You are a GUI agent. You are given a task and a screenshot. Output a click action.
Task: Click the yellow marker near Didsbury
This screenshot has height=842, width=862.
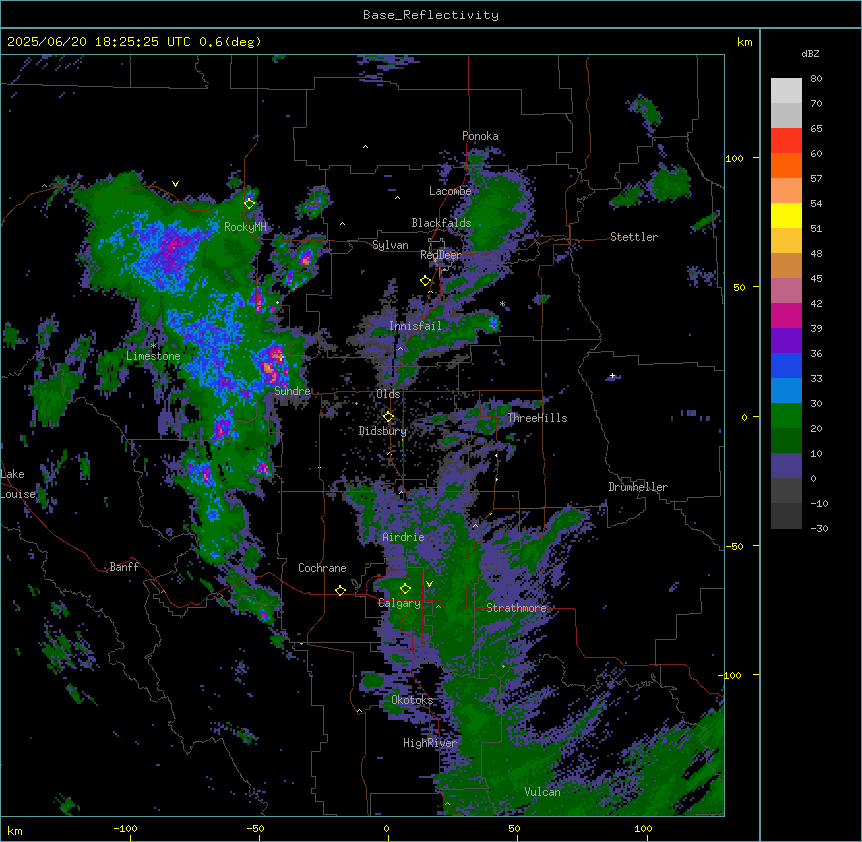coord(388,417)
